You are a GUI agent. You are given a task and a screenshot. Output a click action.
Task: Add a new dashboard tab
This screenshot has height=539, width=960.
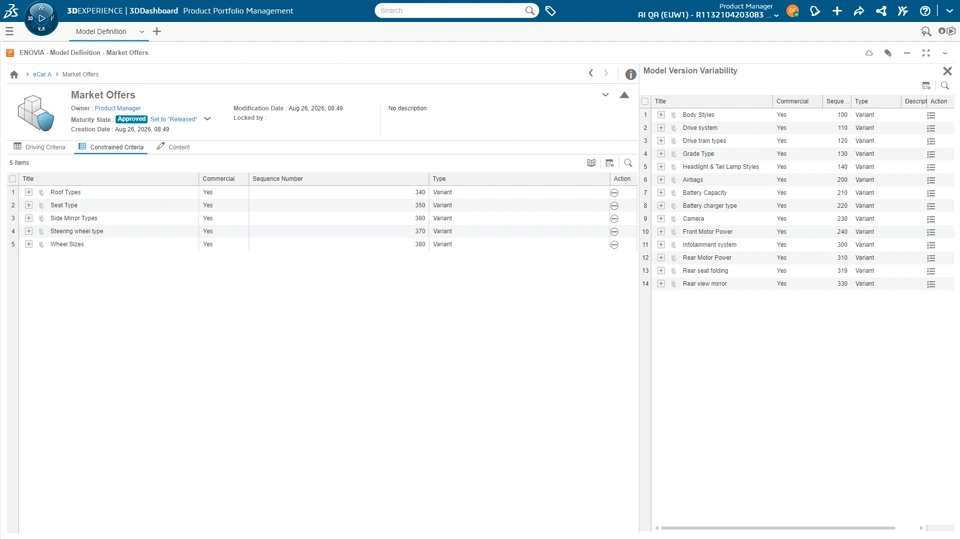(x=157, y=31)
